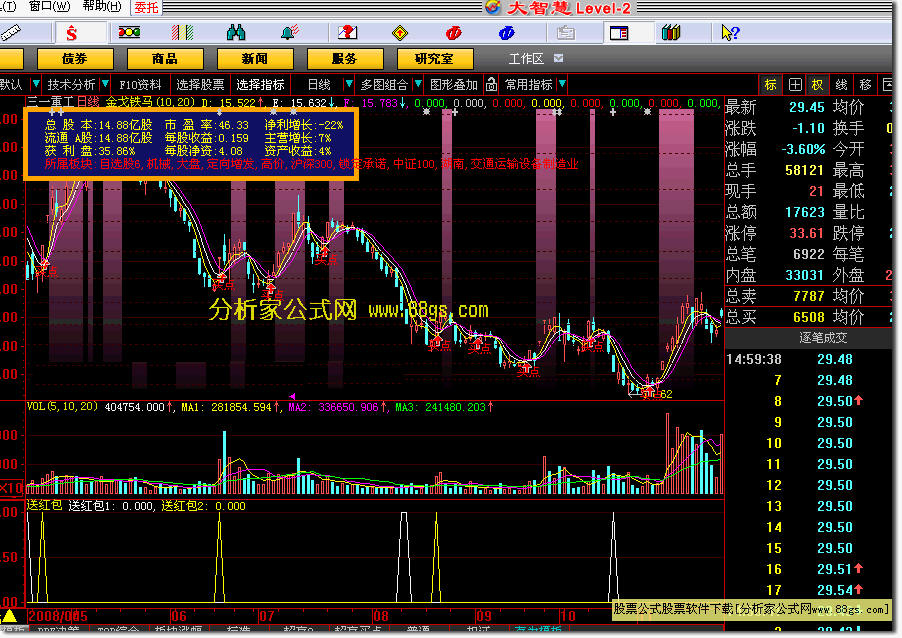Screen dimensions: 902x638
Task: Open the 帮助(H) menu
Action: 102,6
